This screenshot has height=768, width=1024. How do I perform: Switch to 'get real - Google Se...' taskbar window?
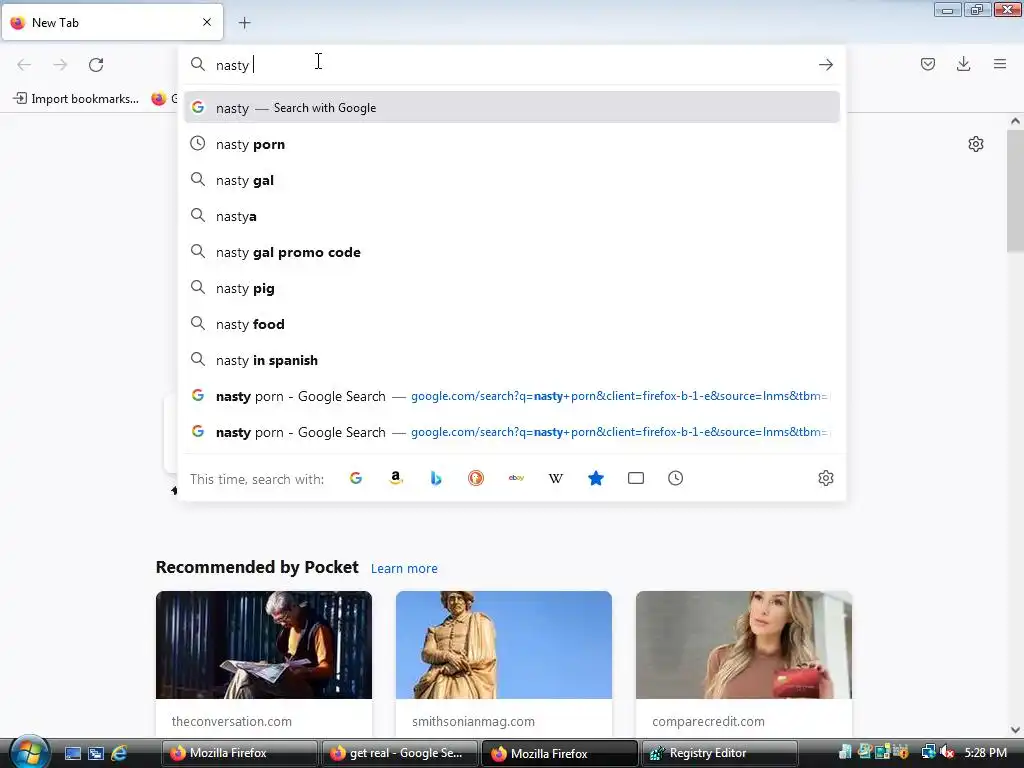pyautogui.click(x=400, y=753)
